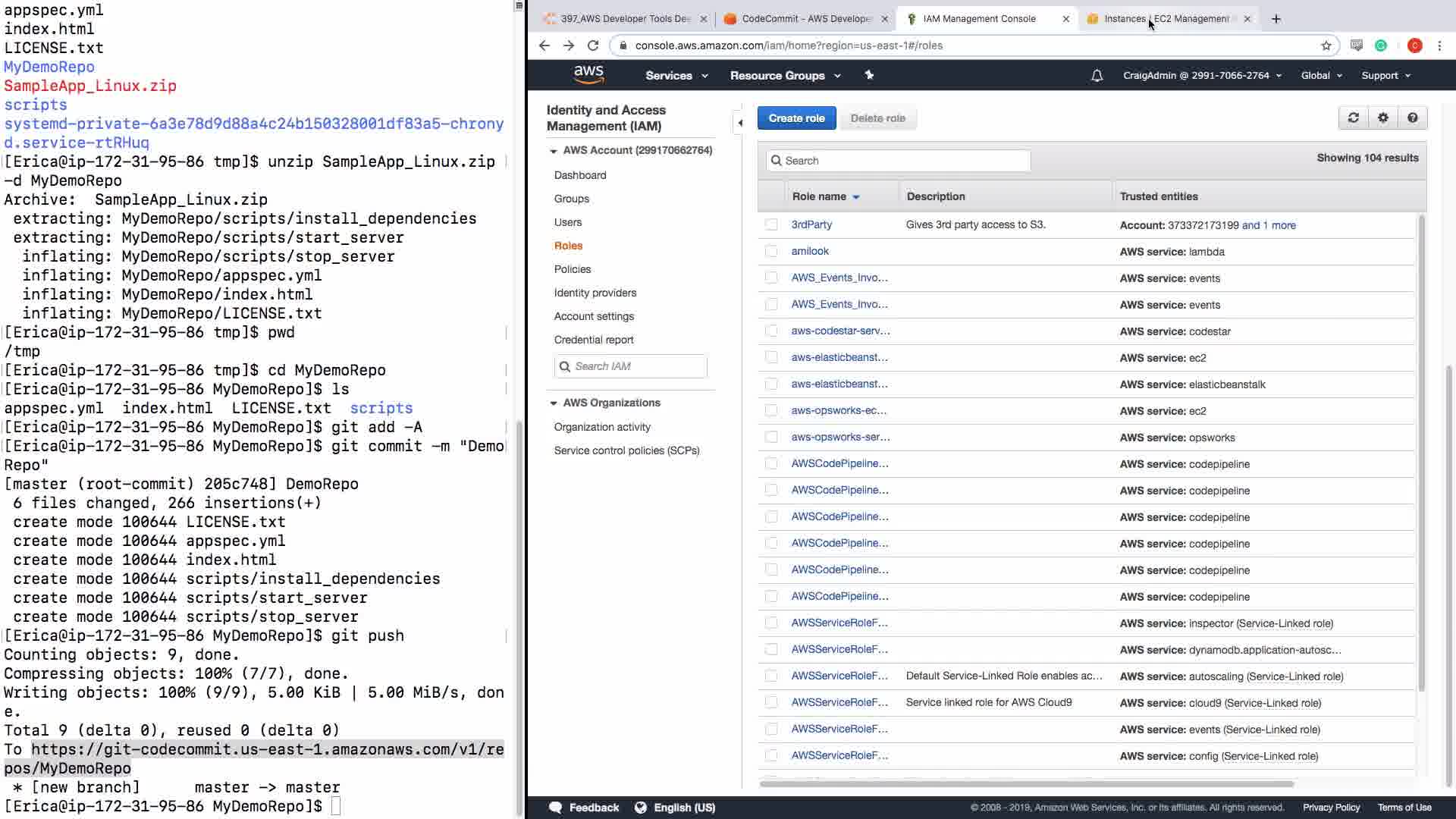Click the roles Search field

899,161
